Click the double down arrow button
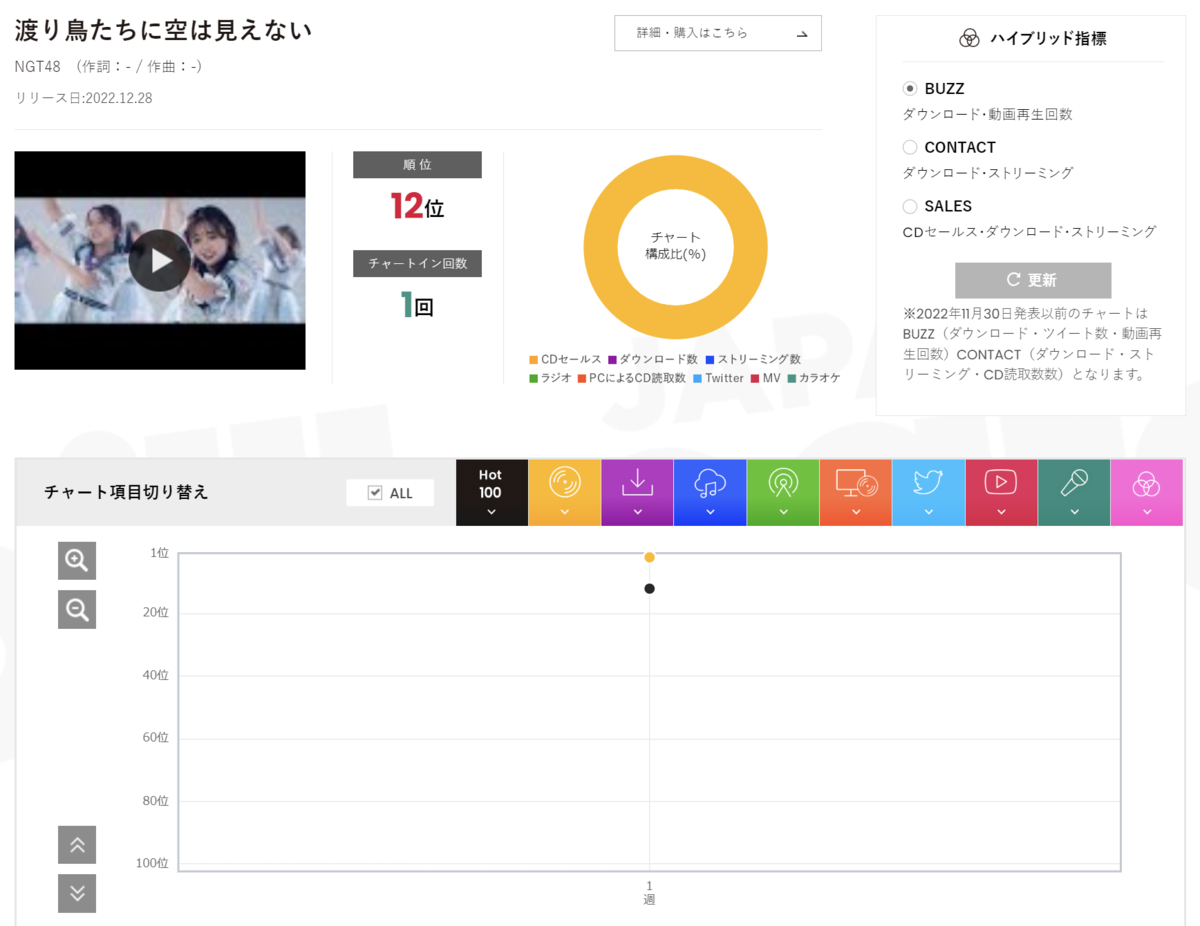This screenshot has height=926, width=1200. 77,893
